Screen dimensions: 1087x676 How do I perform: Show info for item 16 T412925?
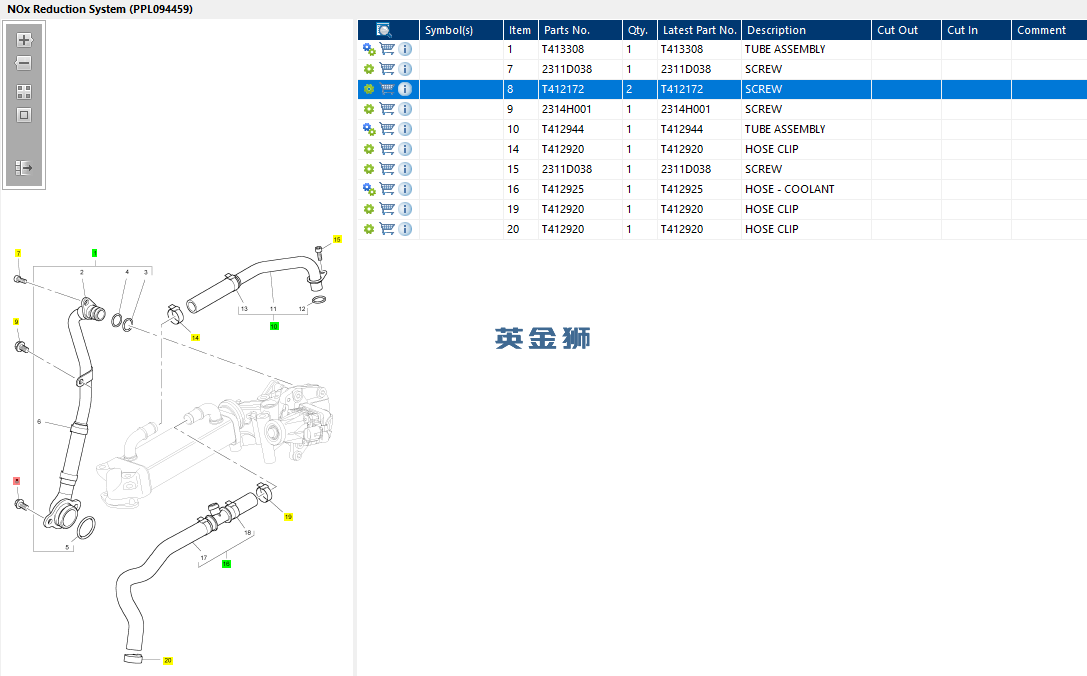406,189
